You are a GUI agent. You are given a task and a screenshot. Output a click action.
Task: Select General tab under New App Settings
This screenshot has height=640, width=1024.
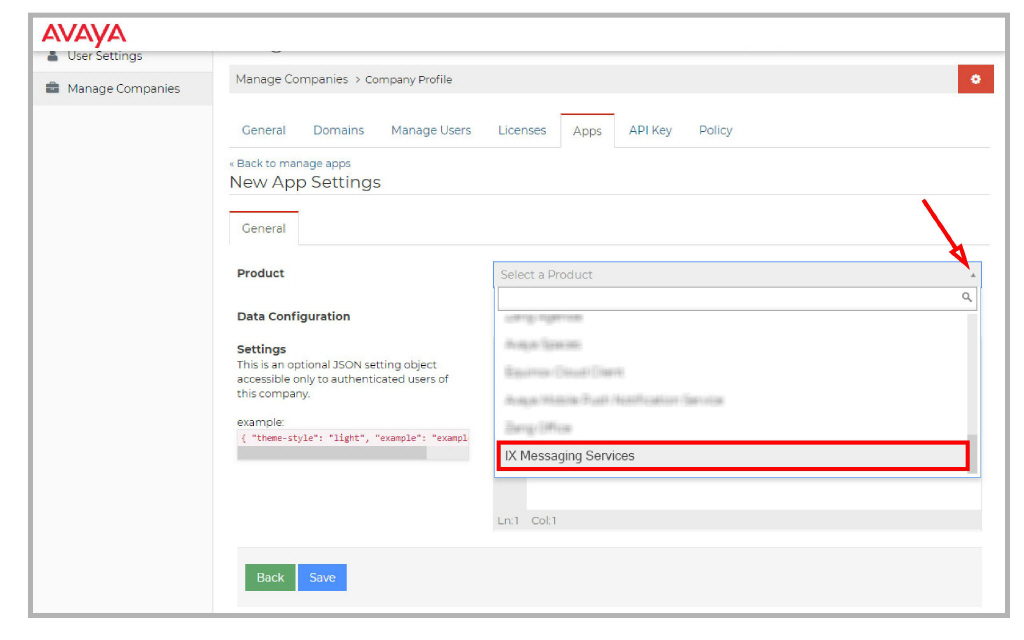(x=264, y=229)
